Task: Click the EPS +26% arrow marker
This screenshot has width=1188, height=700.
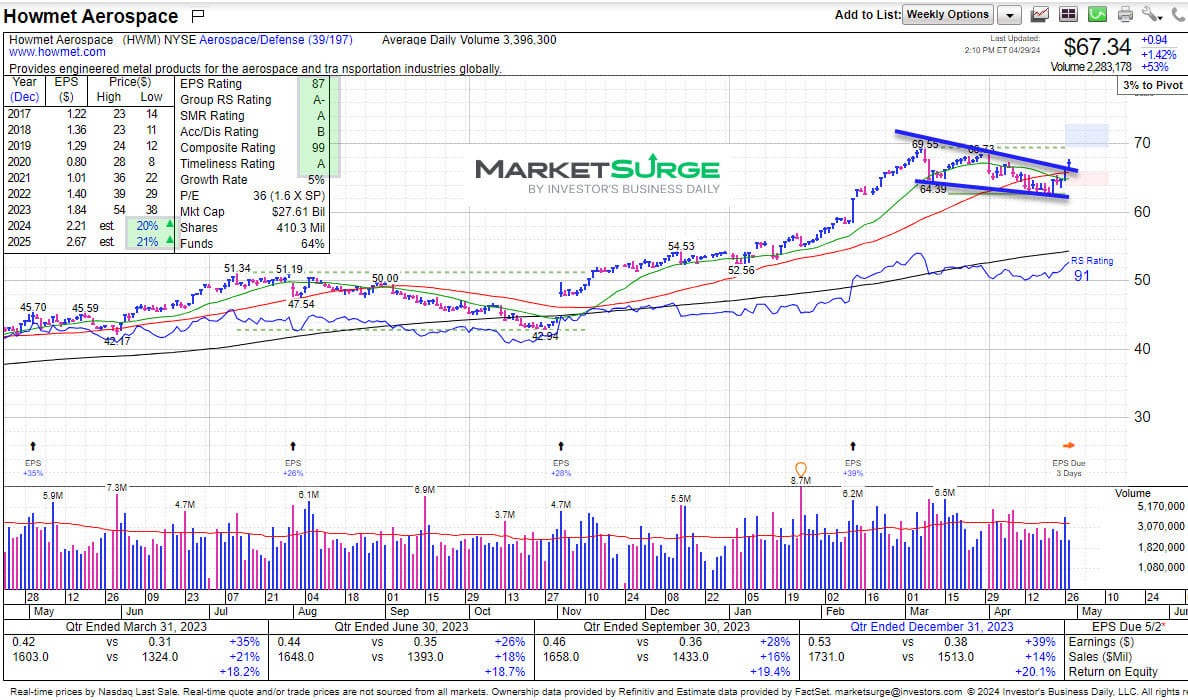Action: click(x=293, y=446)
